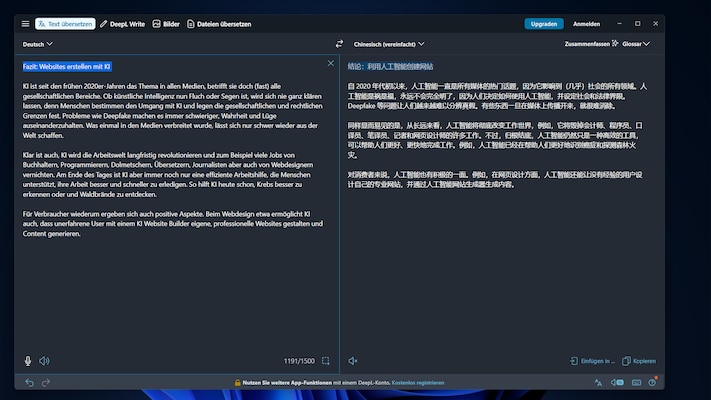
Task: Redo the last edit
Action: (x=46, y=383)
